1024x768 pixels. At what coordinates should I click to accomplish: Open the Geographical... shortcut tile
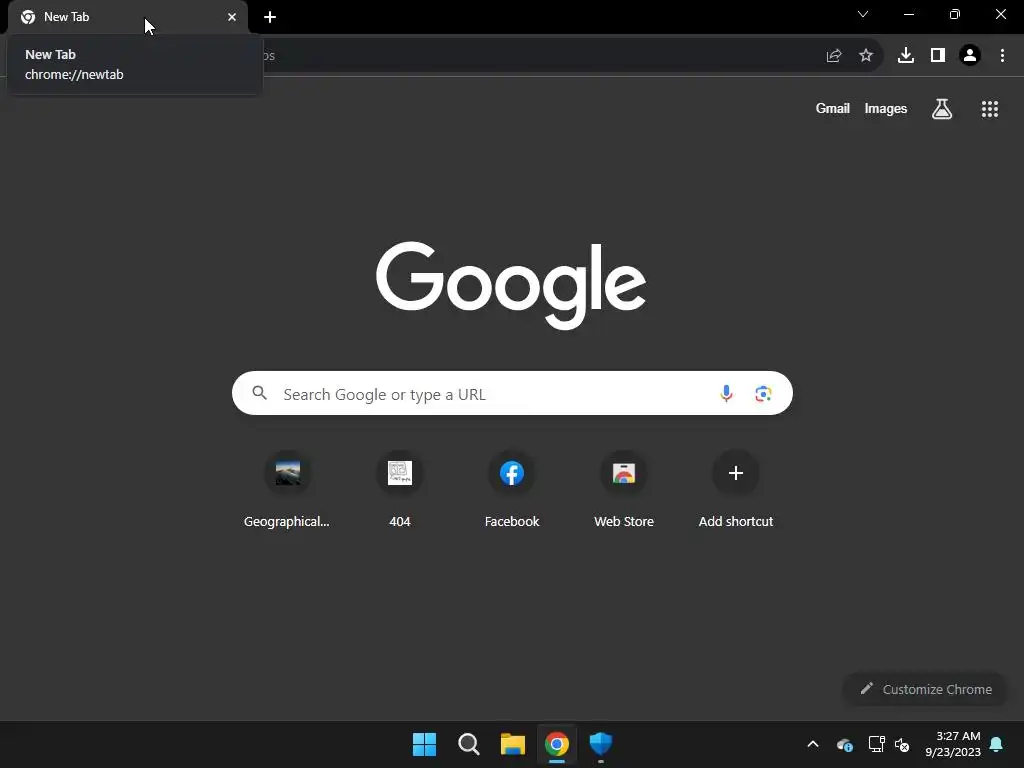pos(287,489)
